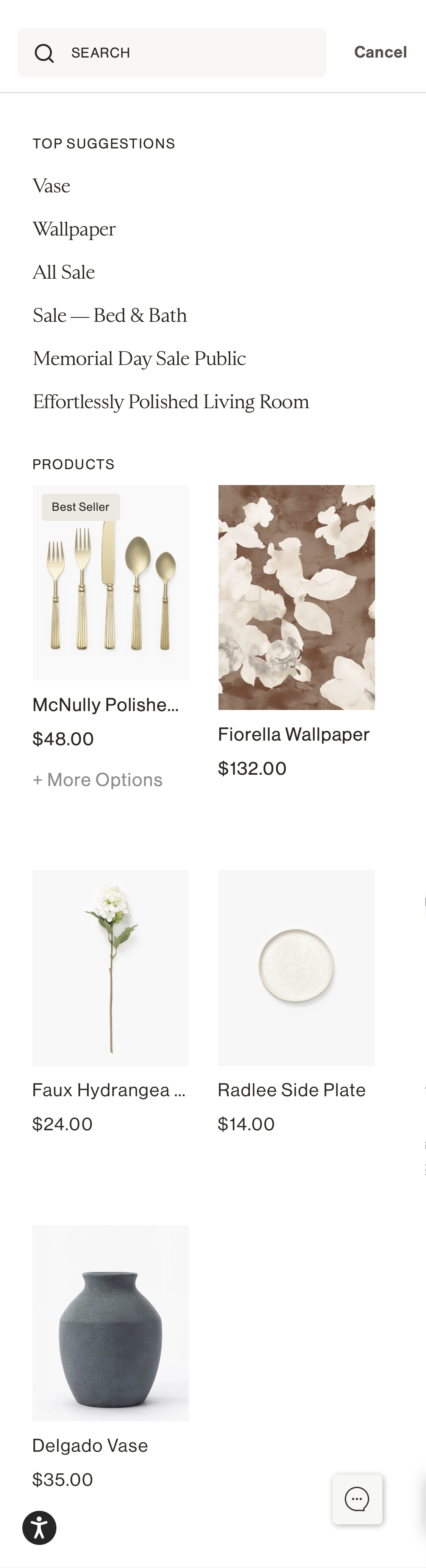The height and width of the screenshot is (1568, 426).
Task: Select the Vase suggestion
Action: click(52, 186)
